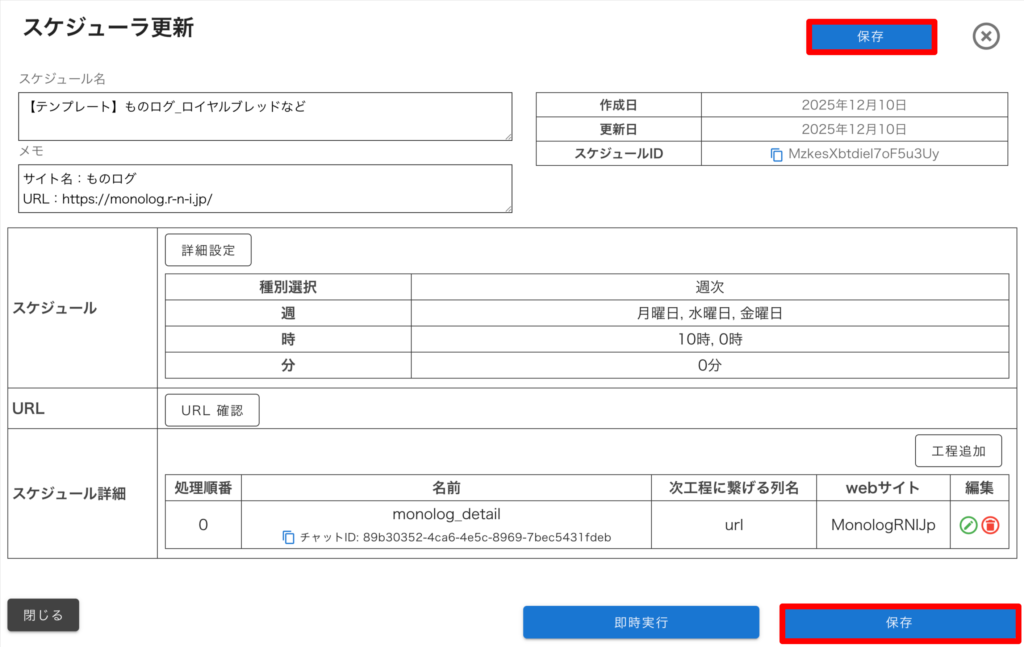The width and height of the screenshot is (1024, 647).
Task: Delete the monolog_detail process with the red trash icon
Action: pos(990,525)
